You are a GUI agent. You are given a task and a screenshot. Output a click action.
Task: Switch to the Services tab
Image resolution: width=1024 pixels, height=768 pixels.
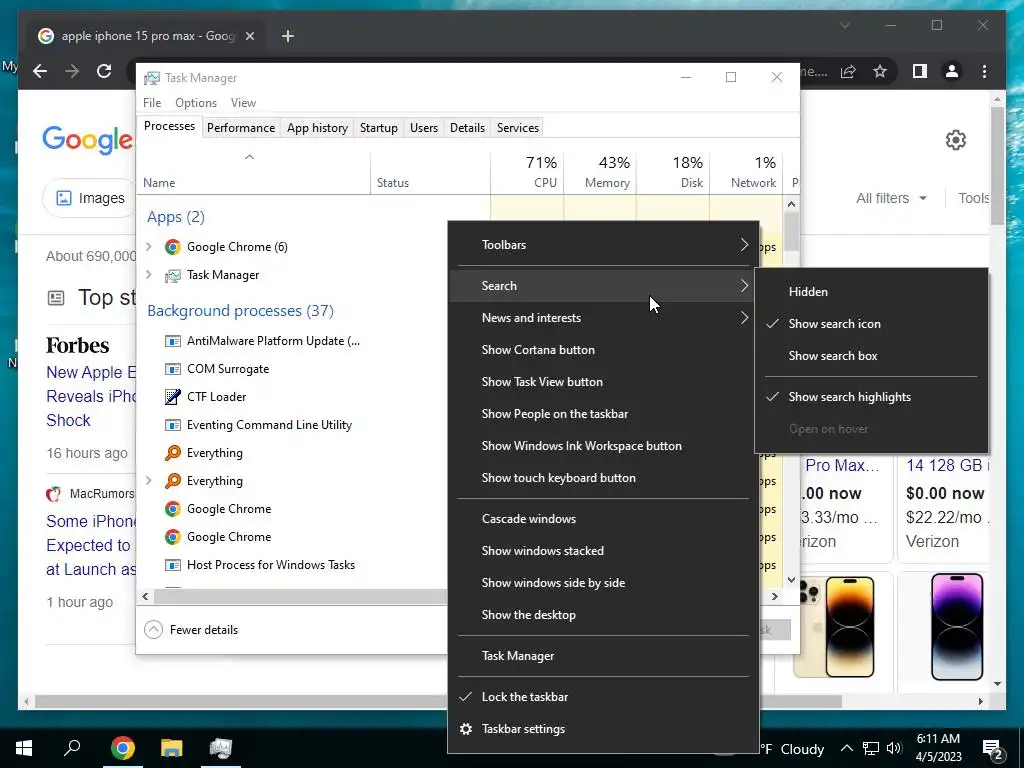[x=518, y=128]
